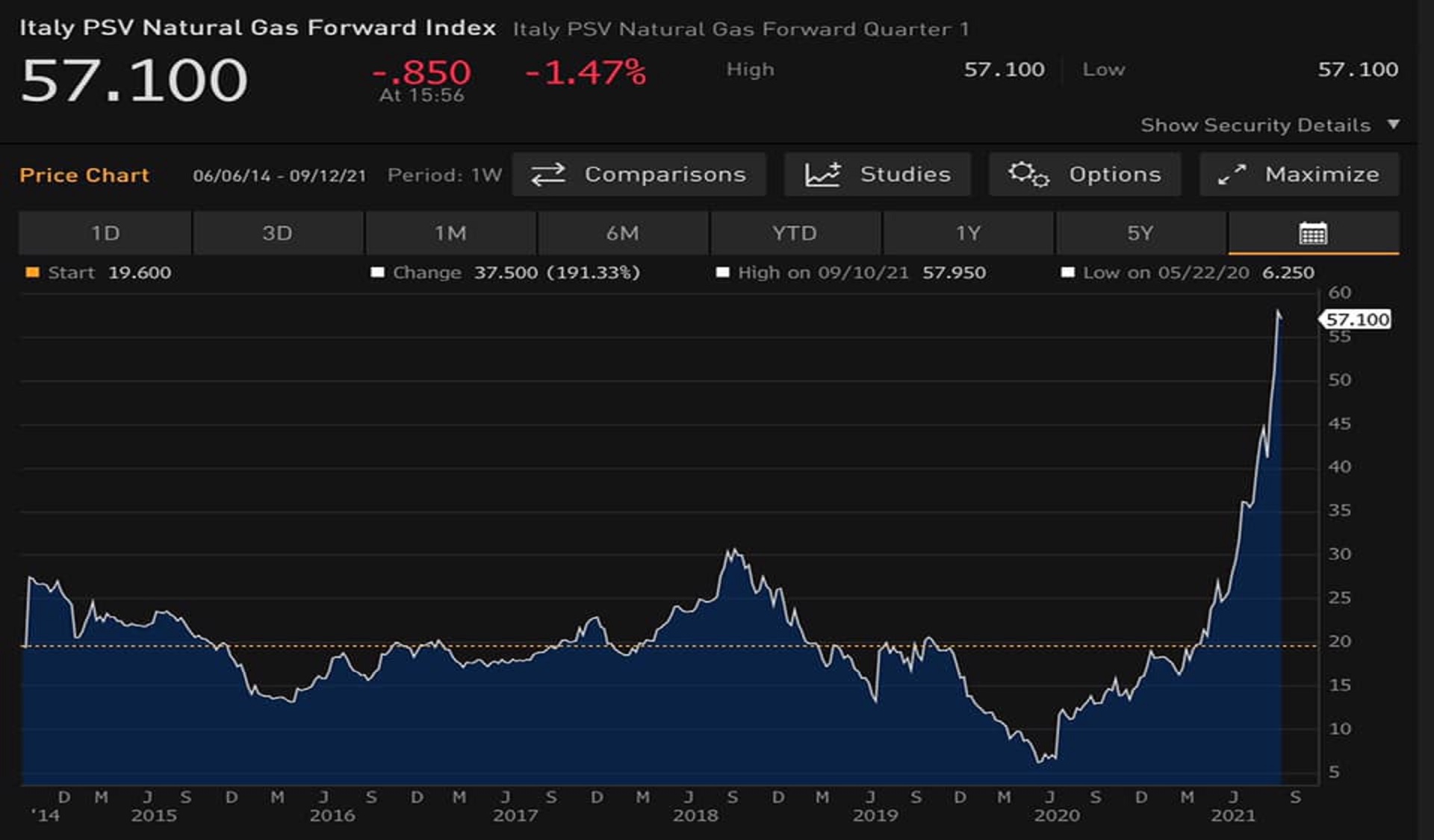Open the Comparisons panel
The height and width of the screenshot is (840, 1434).
click(x=639, y=175)
